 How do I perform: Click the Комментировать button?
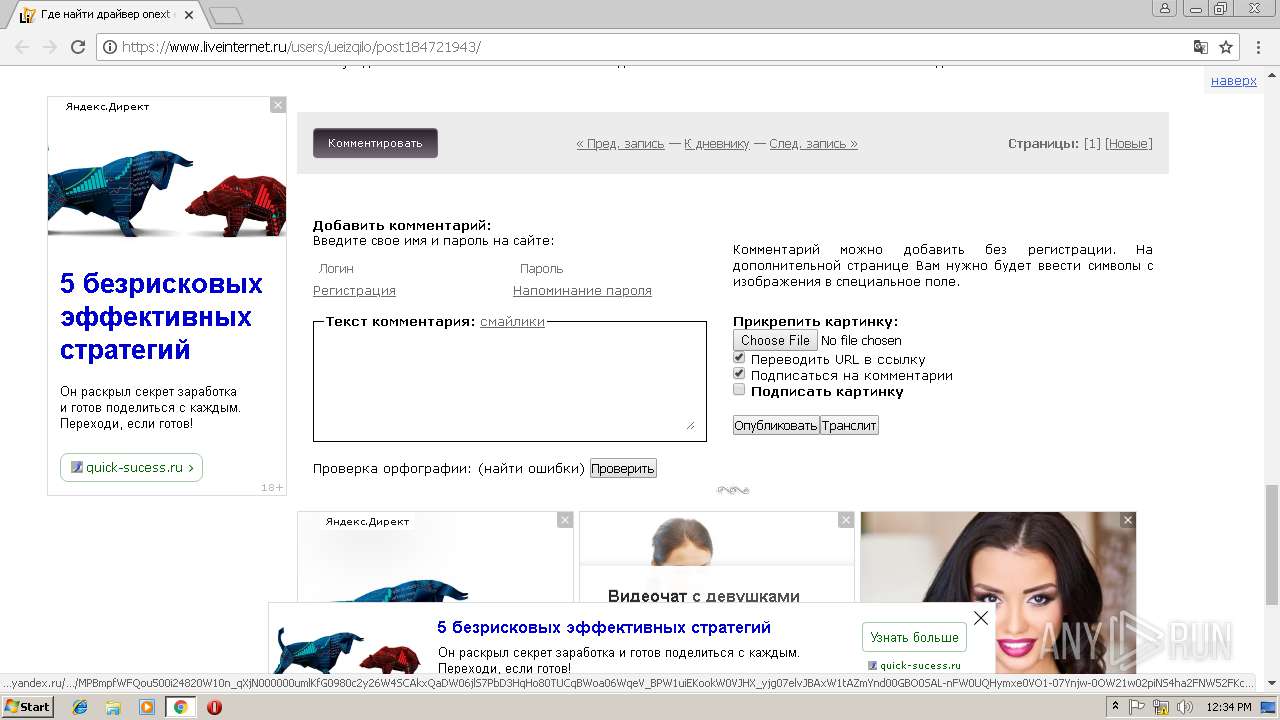(x=375, y=143)
